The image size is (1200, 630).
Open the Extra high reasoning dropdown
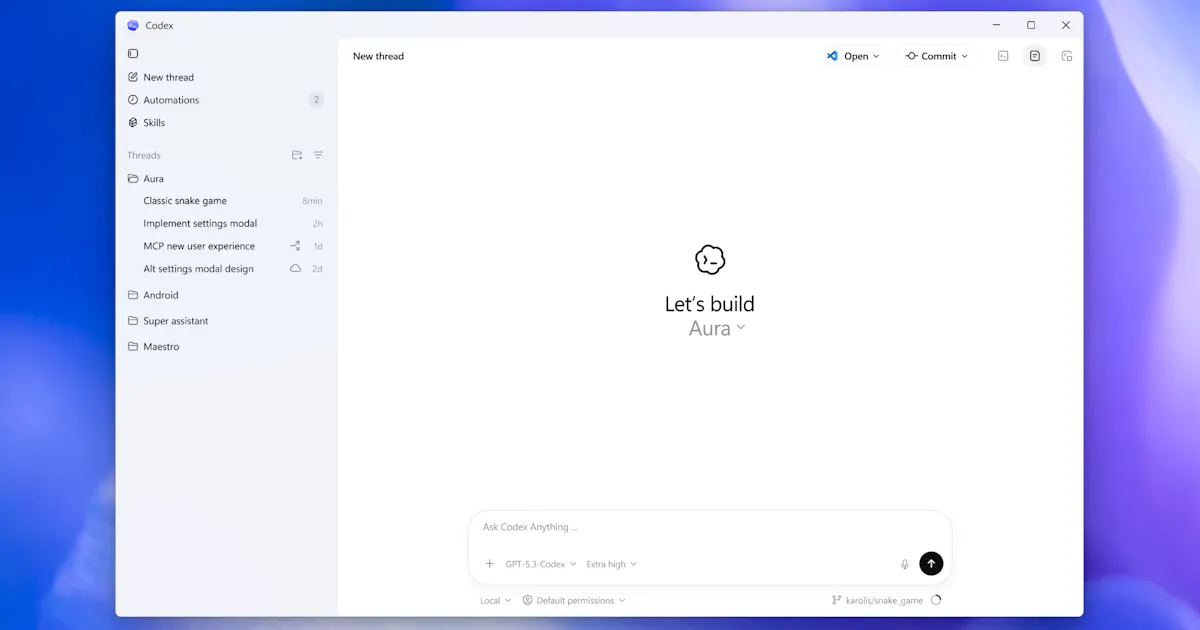(x=611, y=564)
